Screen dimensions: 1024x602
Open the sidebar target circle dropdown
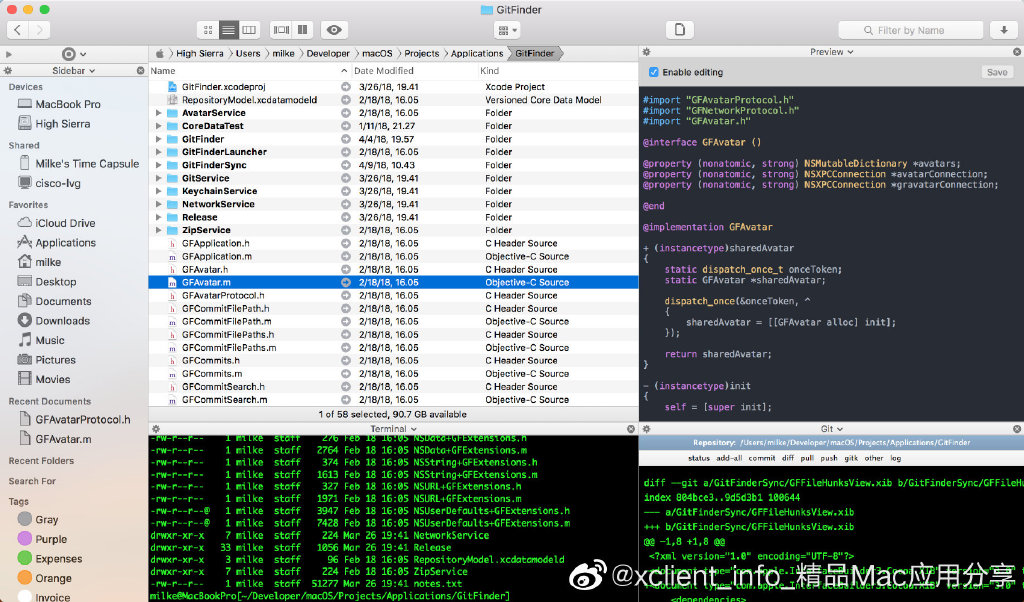point(73,54)
